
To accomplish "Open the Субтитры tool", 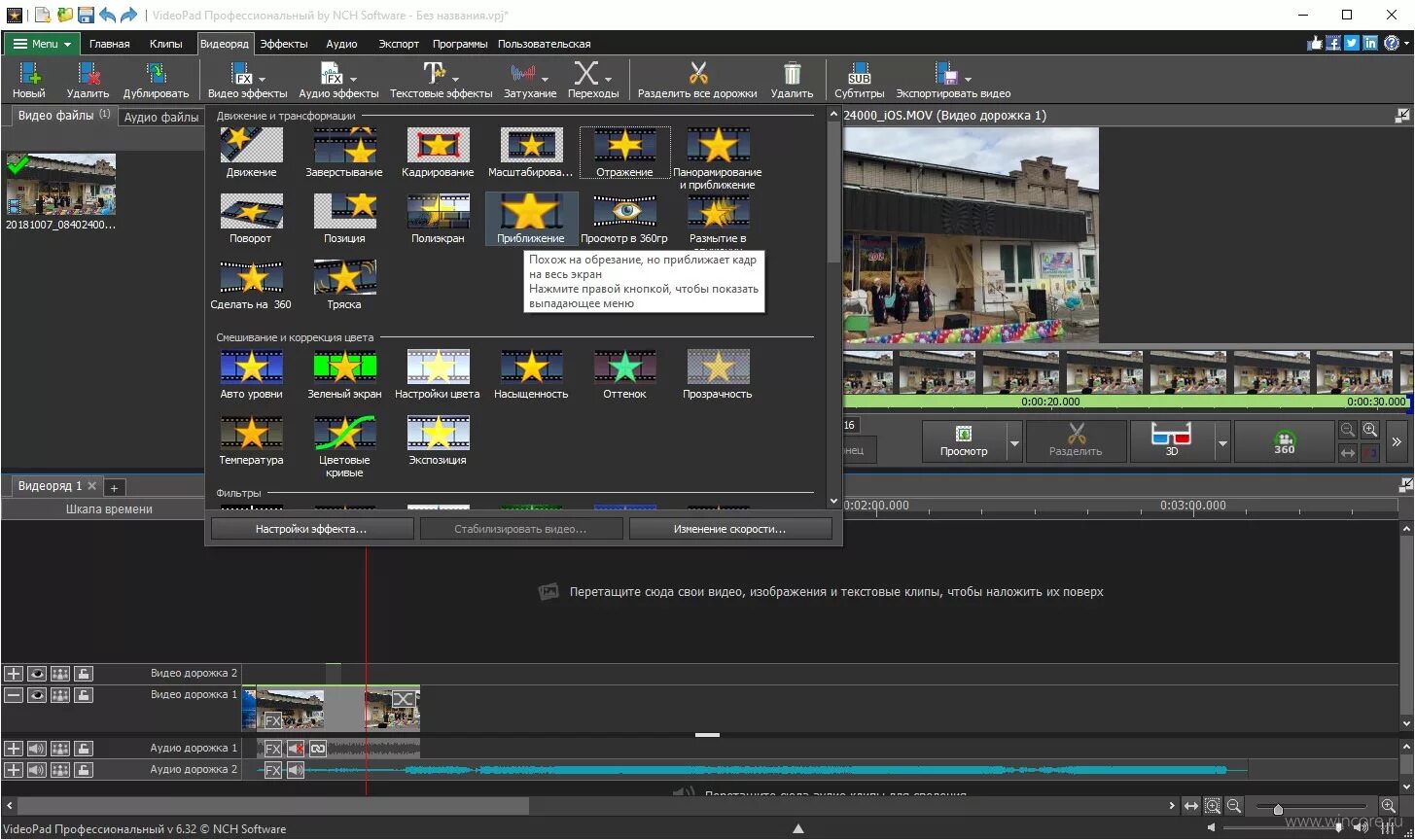I will click(x=860, y=80).
